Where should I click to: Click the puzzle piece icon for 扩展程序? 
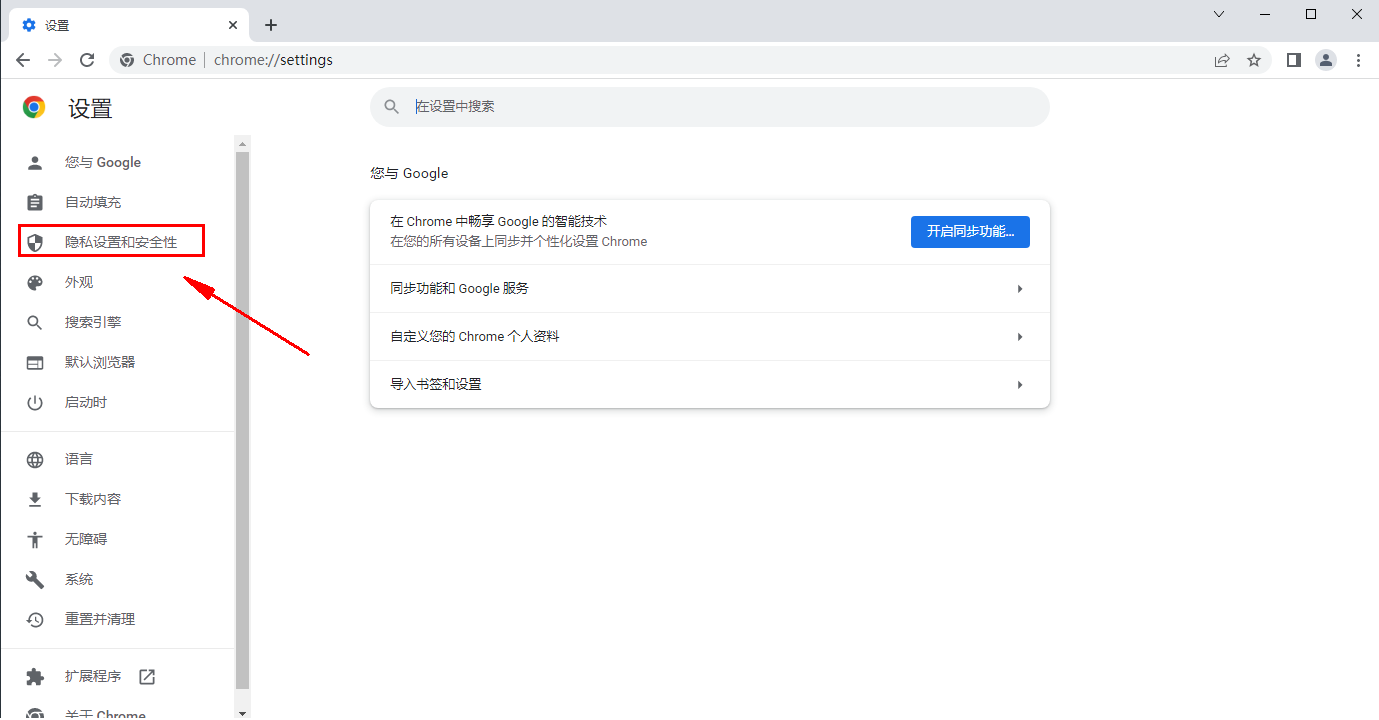click(35, 676)
